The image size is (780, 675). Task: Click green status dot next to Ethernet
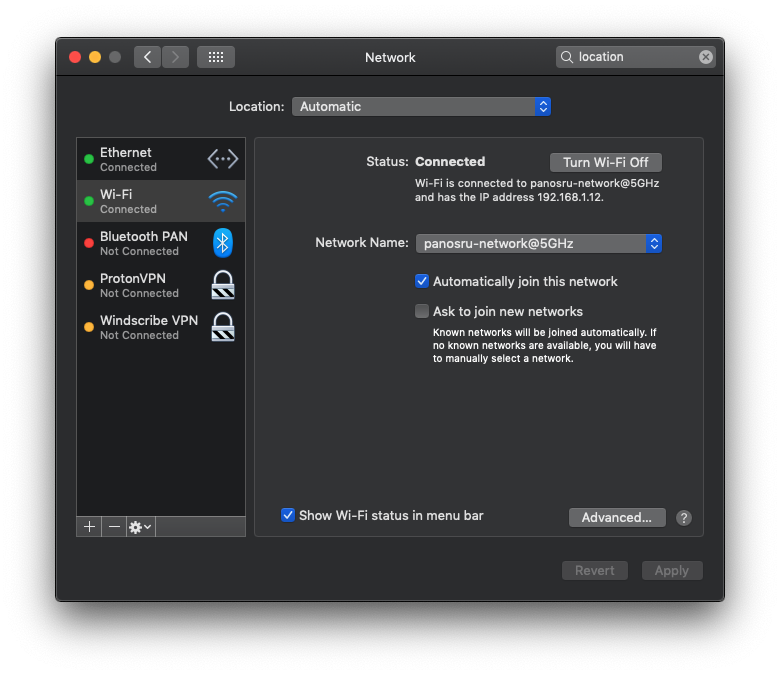pyautogui.click(x=89, y=159)
